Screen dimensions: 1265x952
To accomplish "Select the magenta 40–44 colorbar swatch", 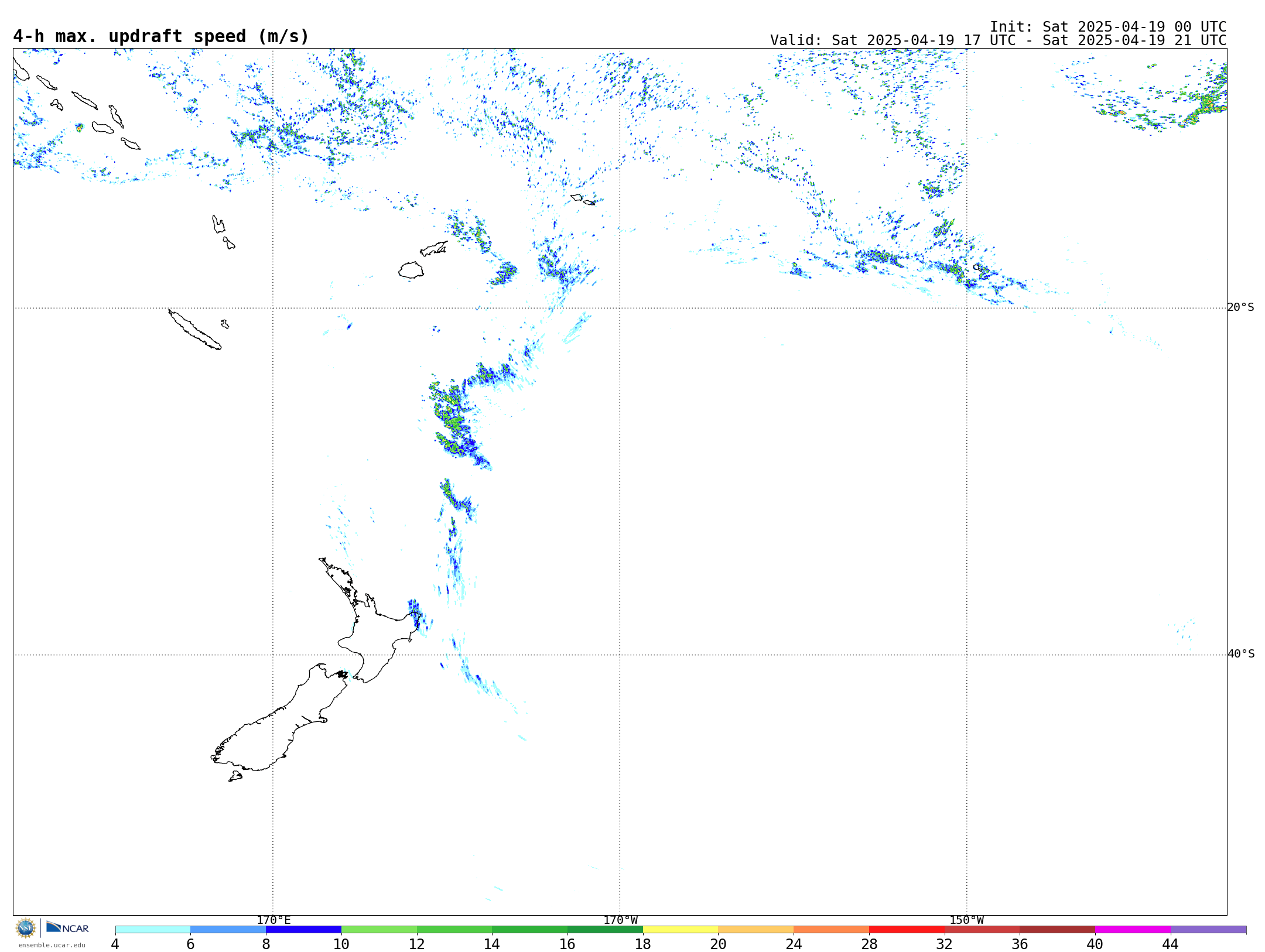I will pyautogui.click(x=1133, y=930).
